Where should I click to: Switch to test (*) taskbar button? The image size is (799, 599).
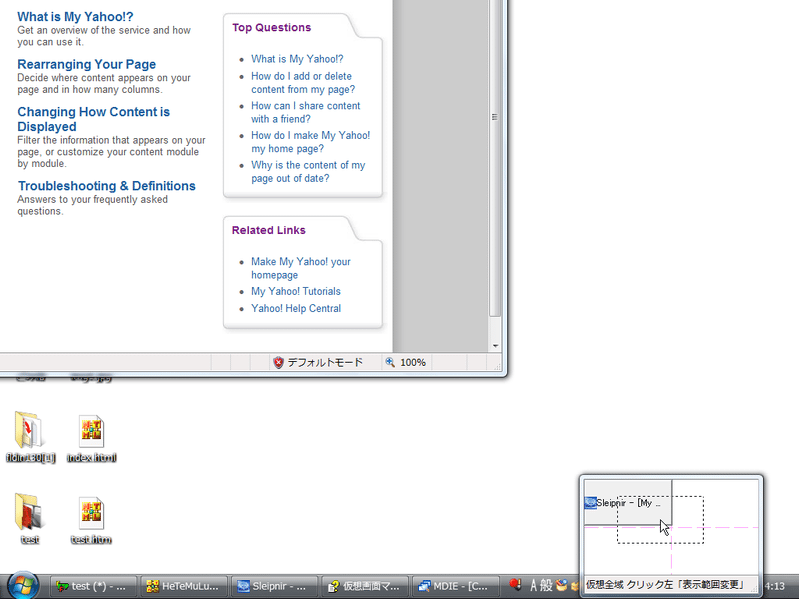click(93, 586)
